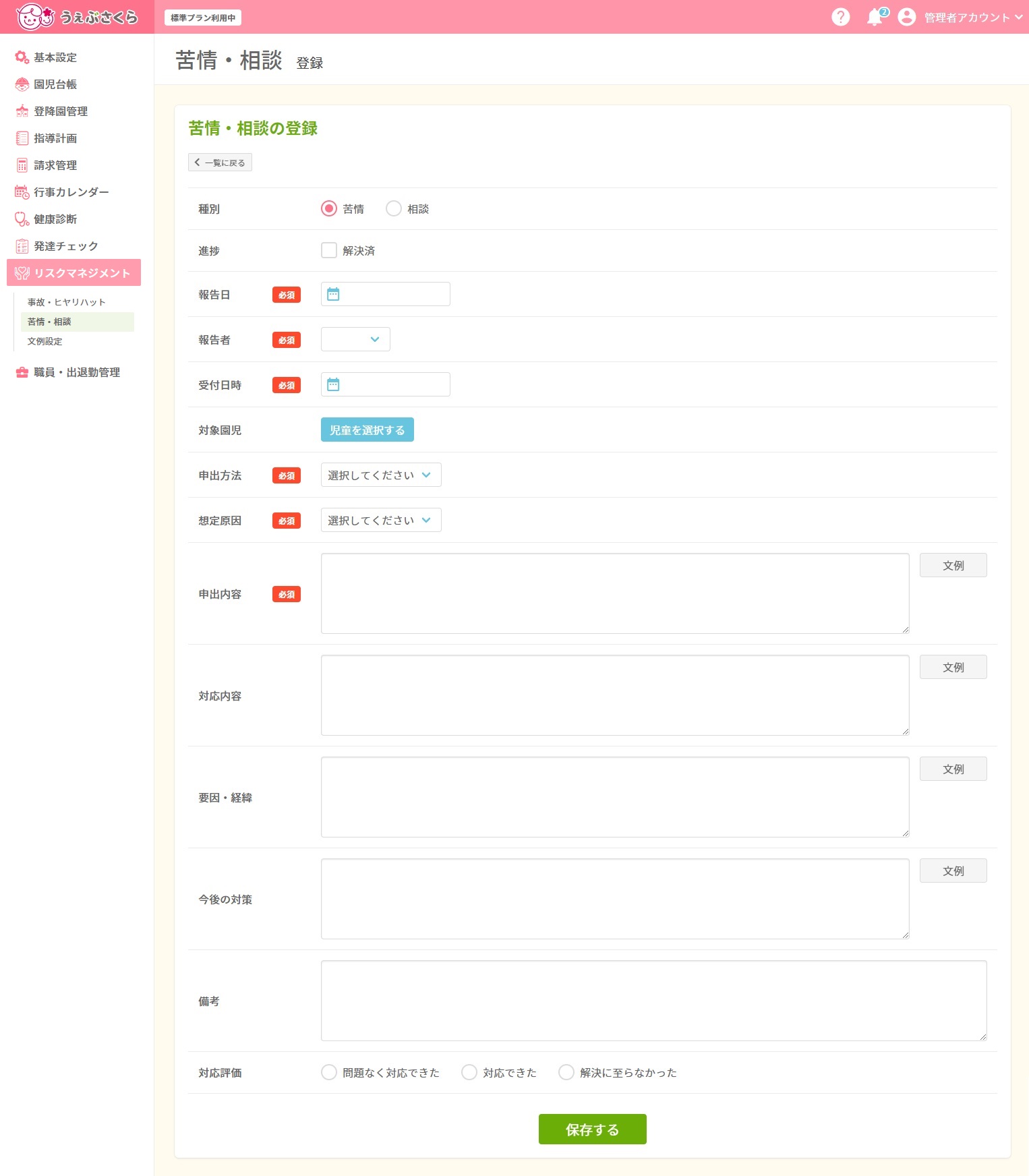Select the 苦情 radio button

point(329,209)
